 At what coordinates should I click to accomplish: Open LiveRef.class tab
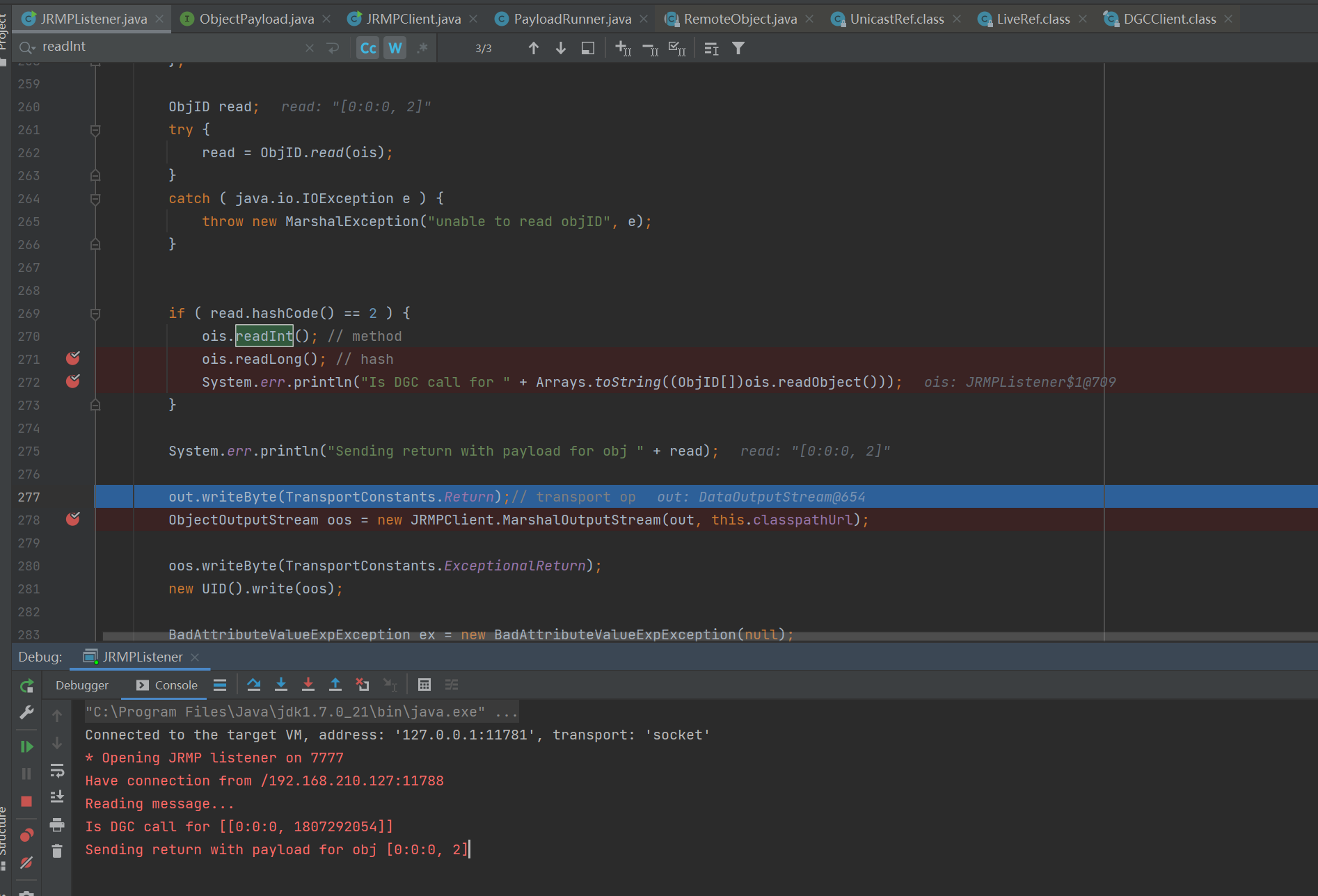[x=1033, y=19]
